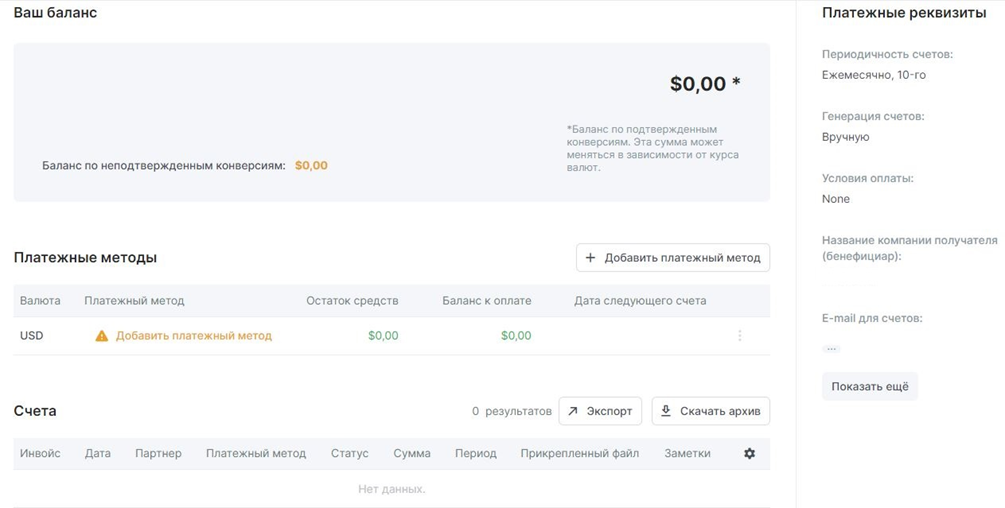Expand details with Показать ещё
This screenshot has width=1005, height=508.
pyautogui.click(x=870, y=386)
